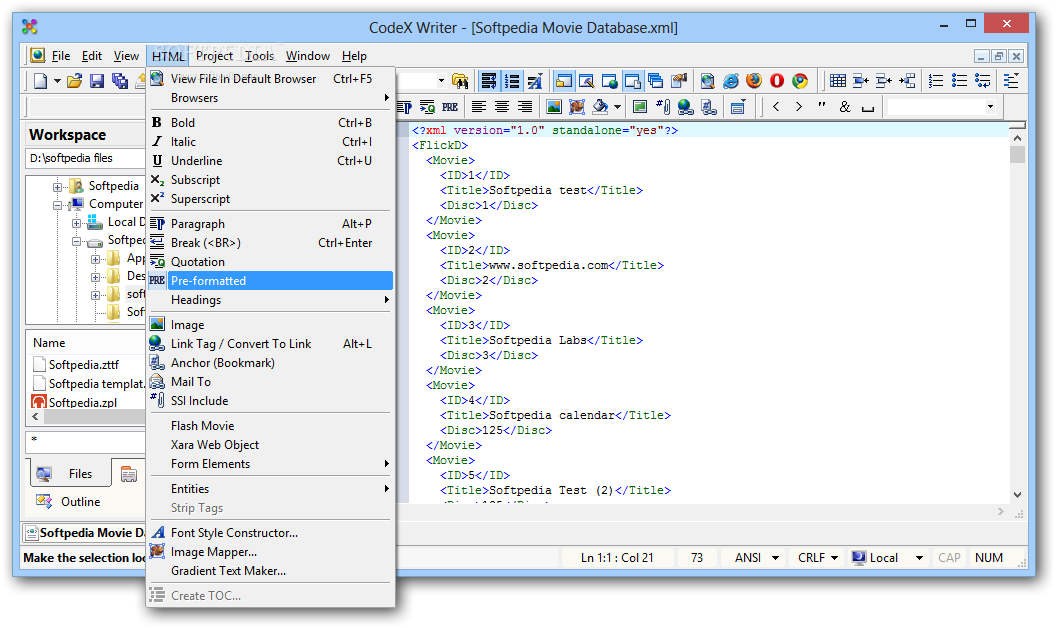The width and height of the screenshot is (1056, 628).
Task: Click the cascade windows icon
Action: pyautogui.click(x=655, y=82)
